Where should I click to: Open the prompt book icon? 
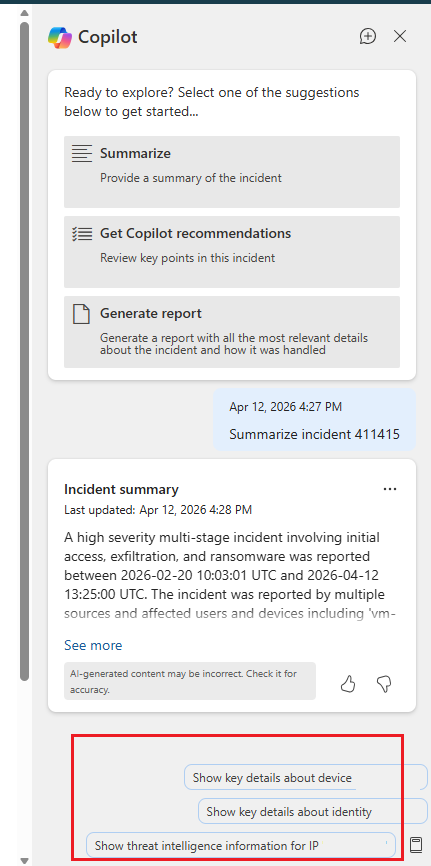tap(416, 844)
